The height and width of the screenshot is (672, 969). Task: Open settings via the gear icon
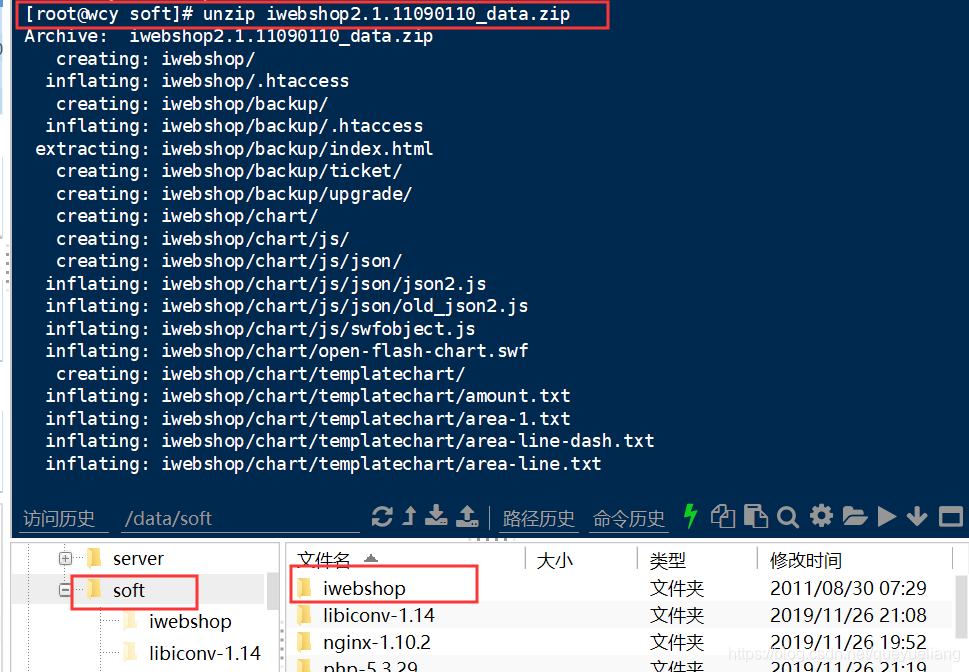pyautogui.click(x=821, y=516)
